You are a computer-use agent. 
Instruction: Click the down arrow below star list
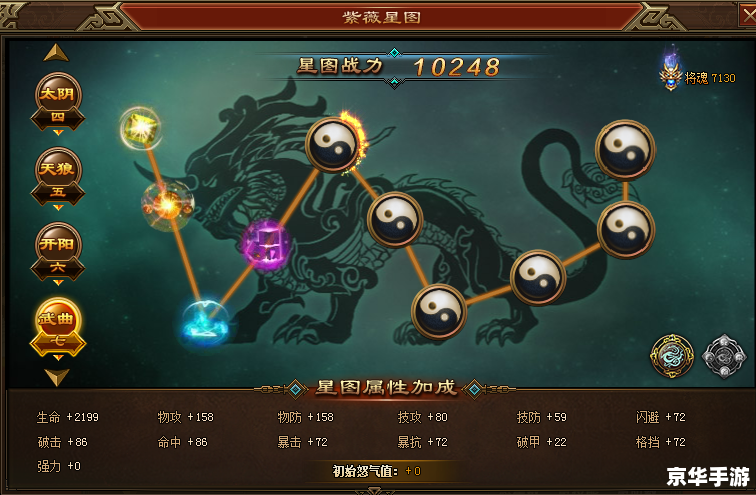point(56,377)
